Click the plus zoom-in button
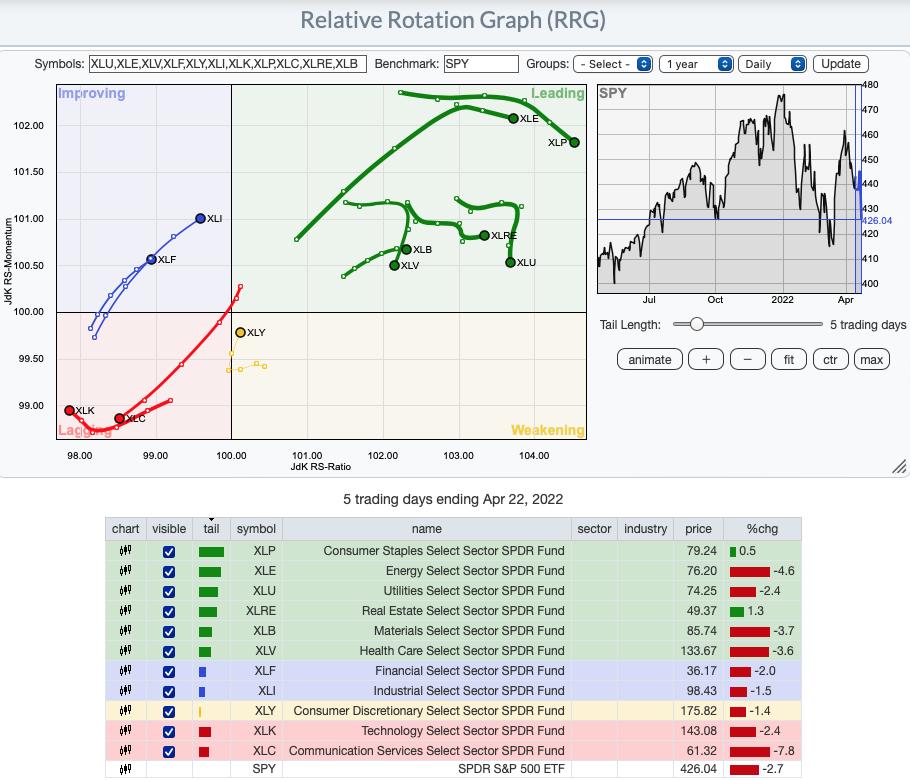 click(x=706, y=360)
